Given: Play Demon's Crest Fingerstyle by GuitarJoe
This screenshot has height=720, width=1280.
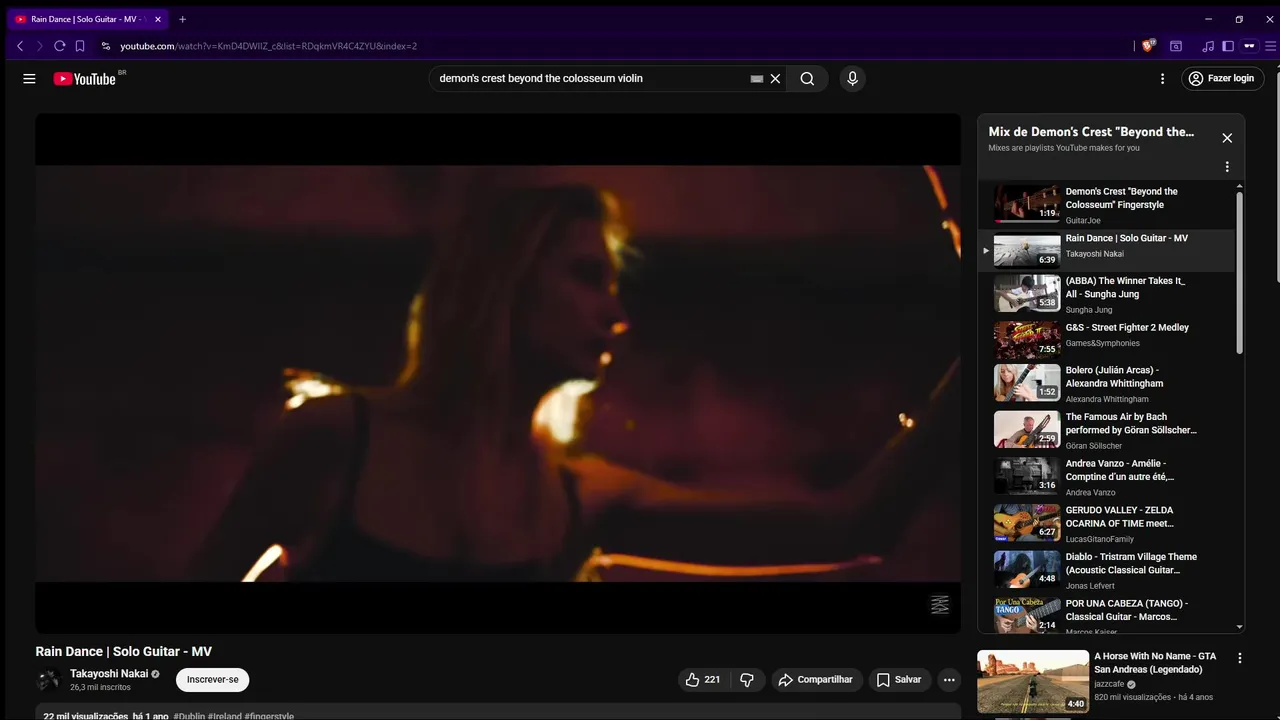Looking at the screenshot, I should pyautogui.click(x=1107, y=205).
